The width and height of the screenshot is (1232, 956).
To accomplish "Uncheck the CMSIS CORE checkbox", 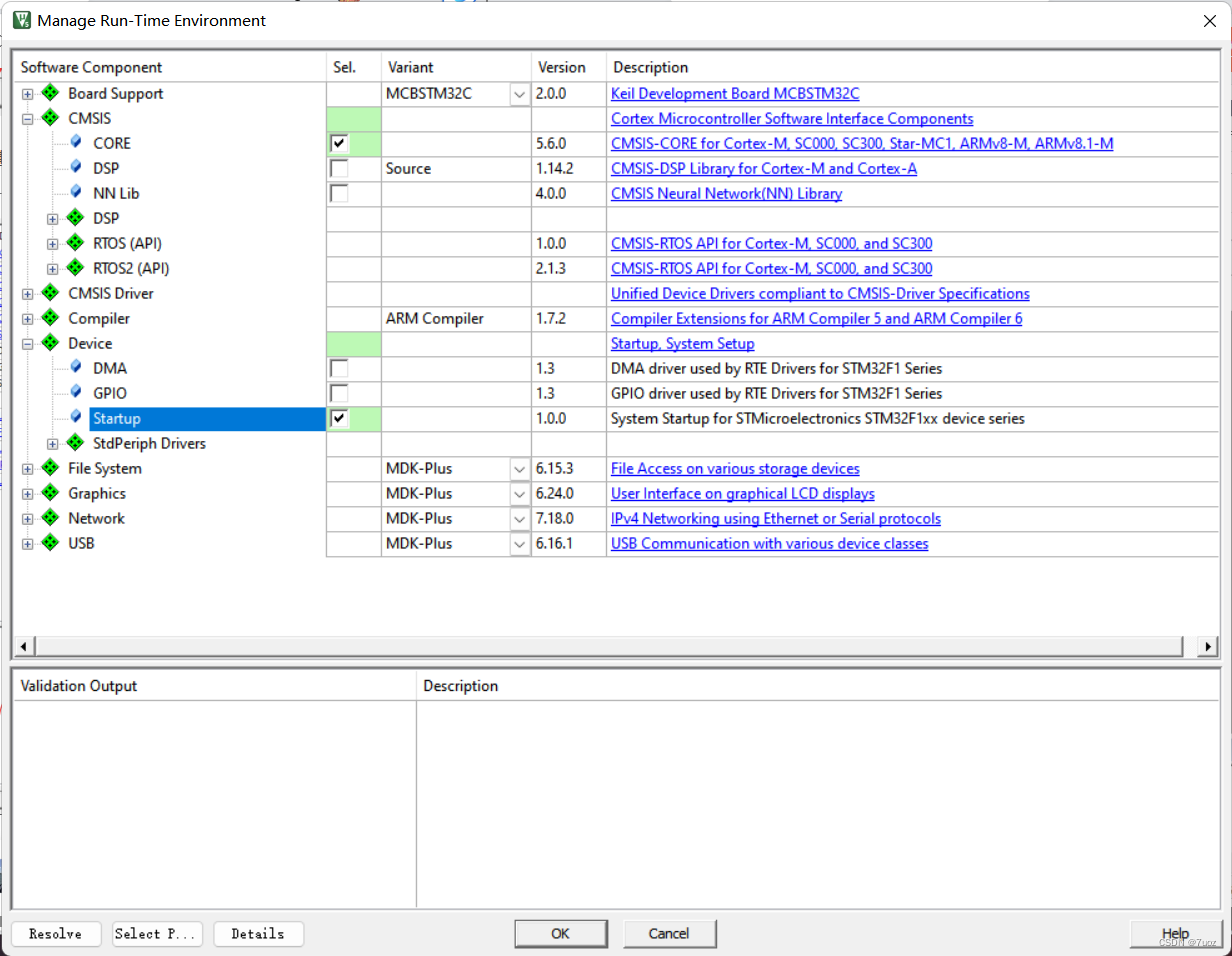I will 340,144.
